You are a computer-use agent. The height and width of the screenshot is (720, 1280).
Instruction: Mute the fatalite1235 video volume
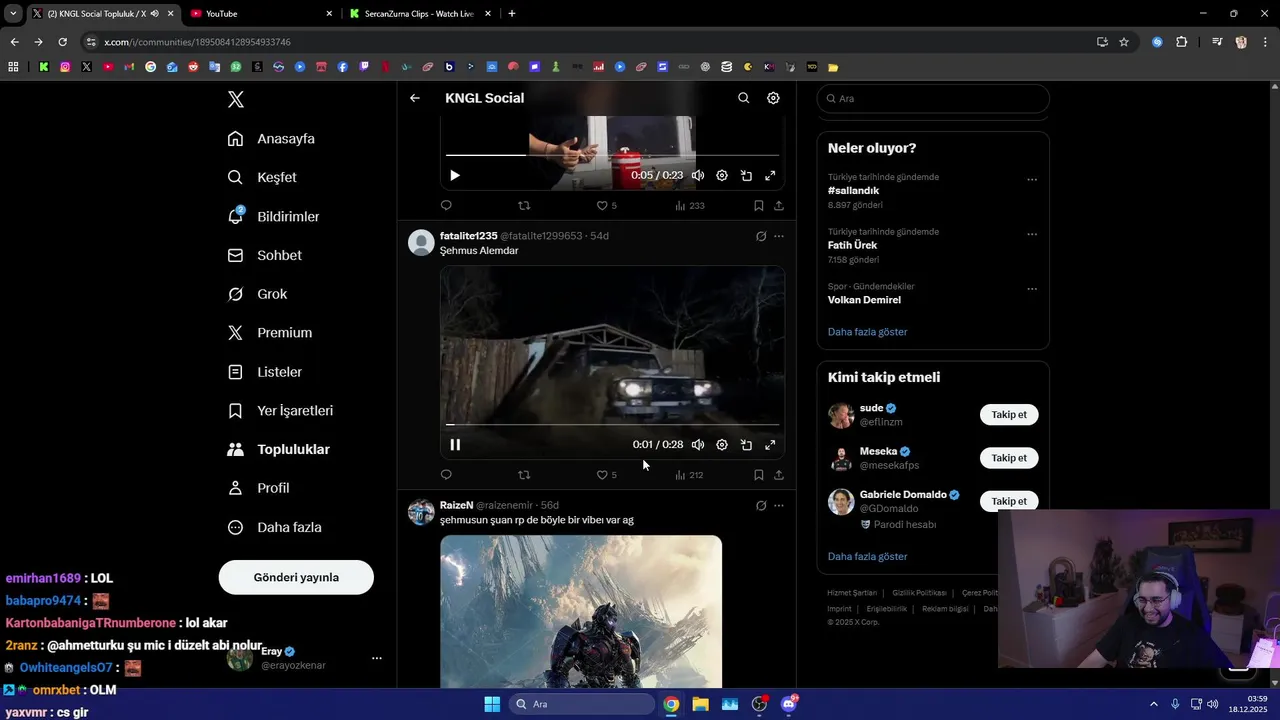[x=698, y=445]
